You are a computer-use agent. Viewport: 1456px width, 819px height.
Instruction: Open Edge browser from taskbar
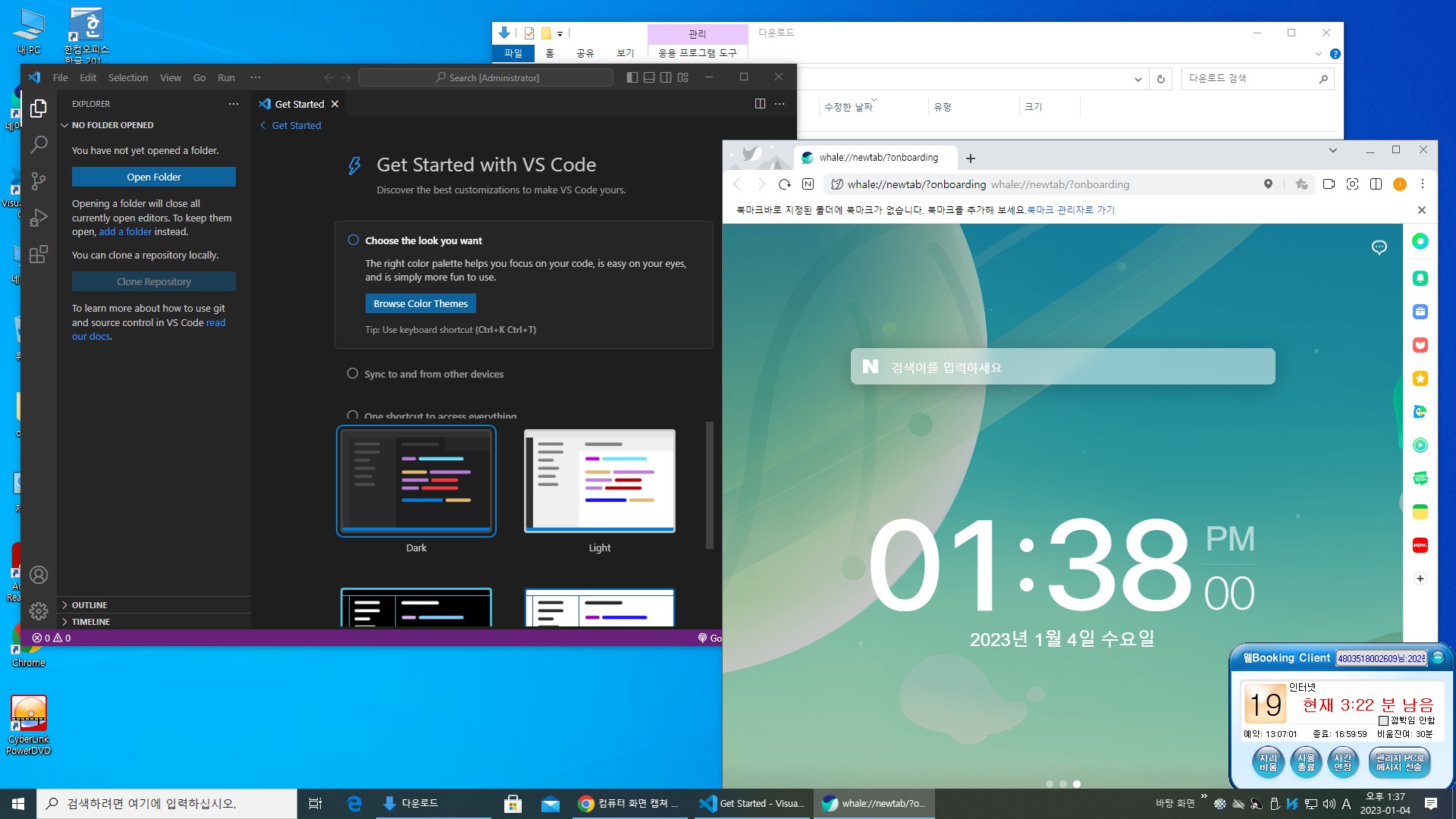(354, 804)
